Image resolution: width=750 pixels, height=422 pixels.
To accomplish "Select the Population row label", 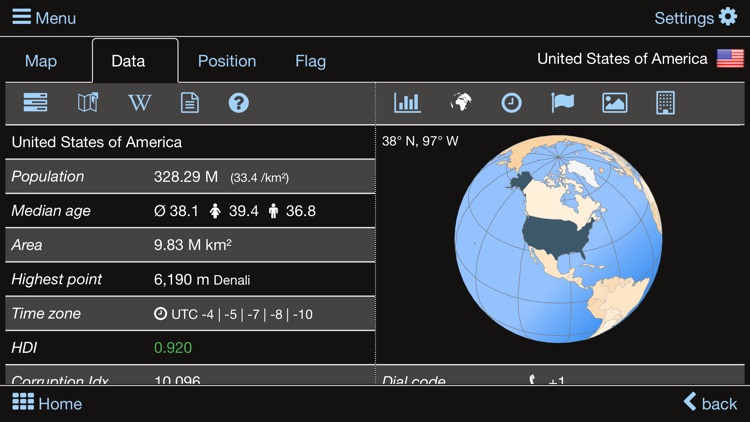I will (x=48, y=177).
